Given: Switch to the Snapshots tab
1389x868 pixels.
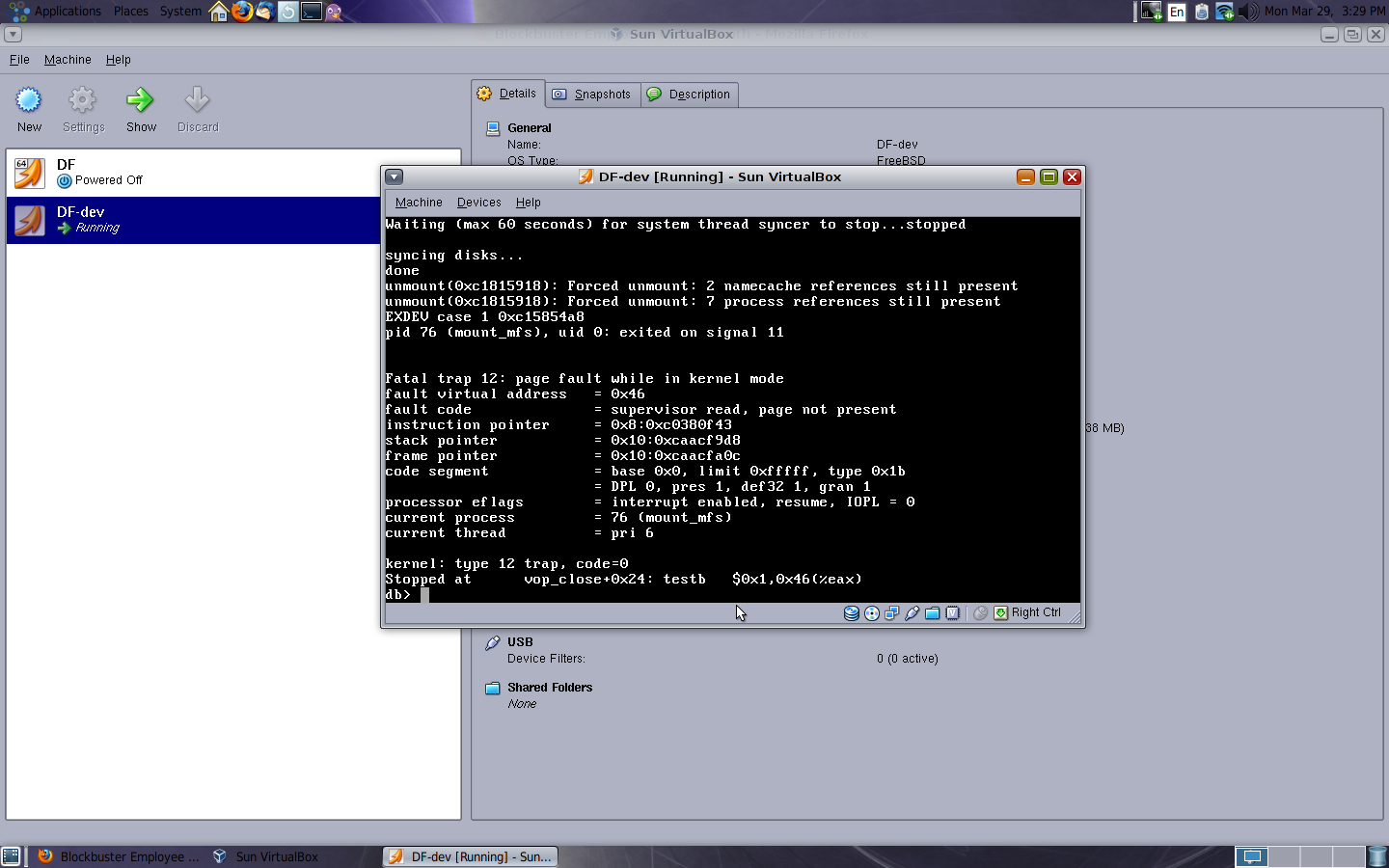Looking at the screenshot, I should pos(593,95).
